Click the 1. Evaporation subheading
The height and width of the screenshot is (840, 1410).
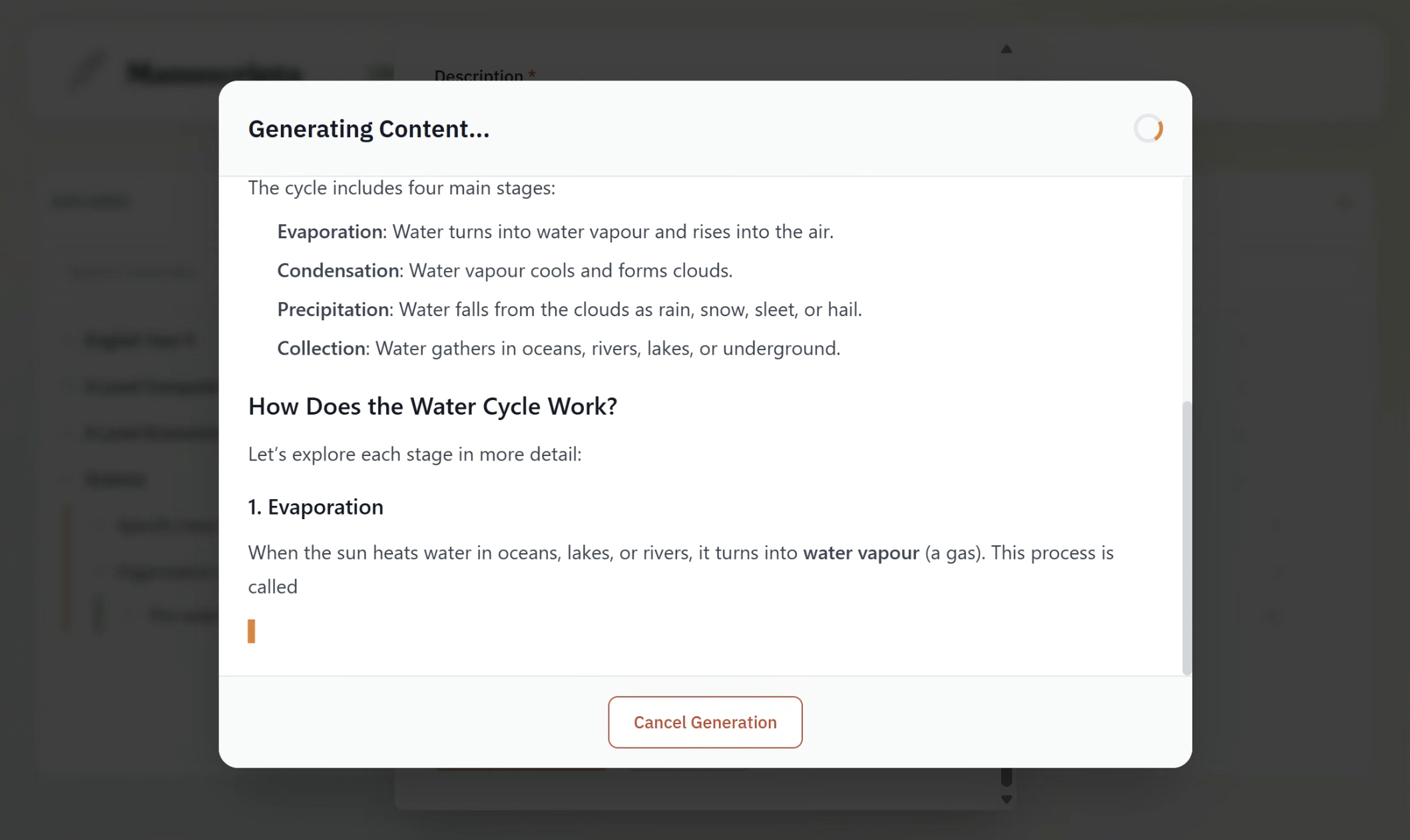click(316, 507)
